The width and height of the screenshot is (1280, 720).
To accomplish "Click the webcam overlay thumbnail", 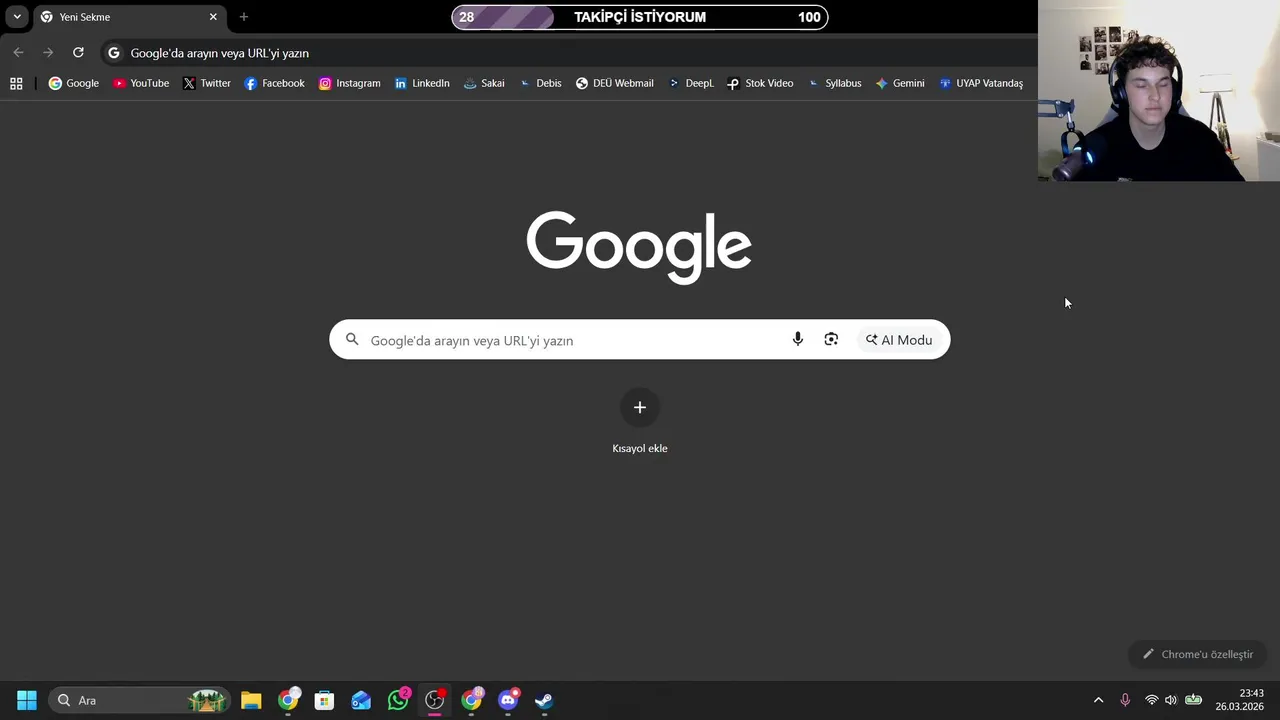I will tap(1159, 91).
